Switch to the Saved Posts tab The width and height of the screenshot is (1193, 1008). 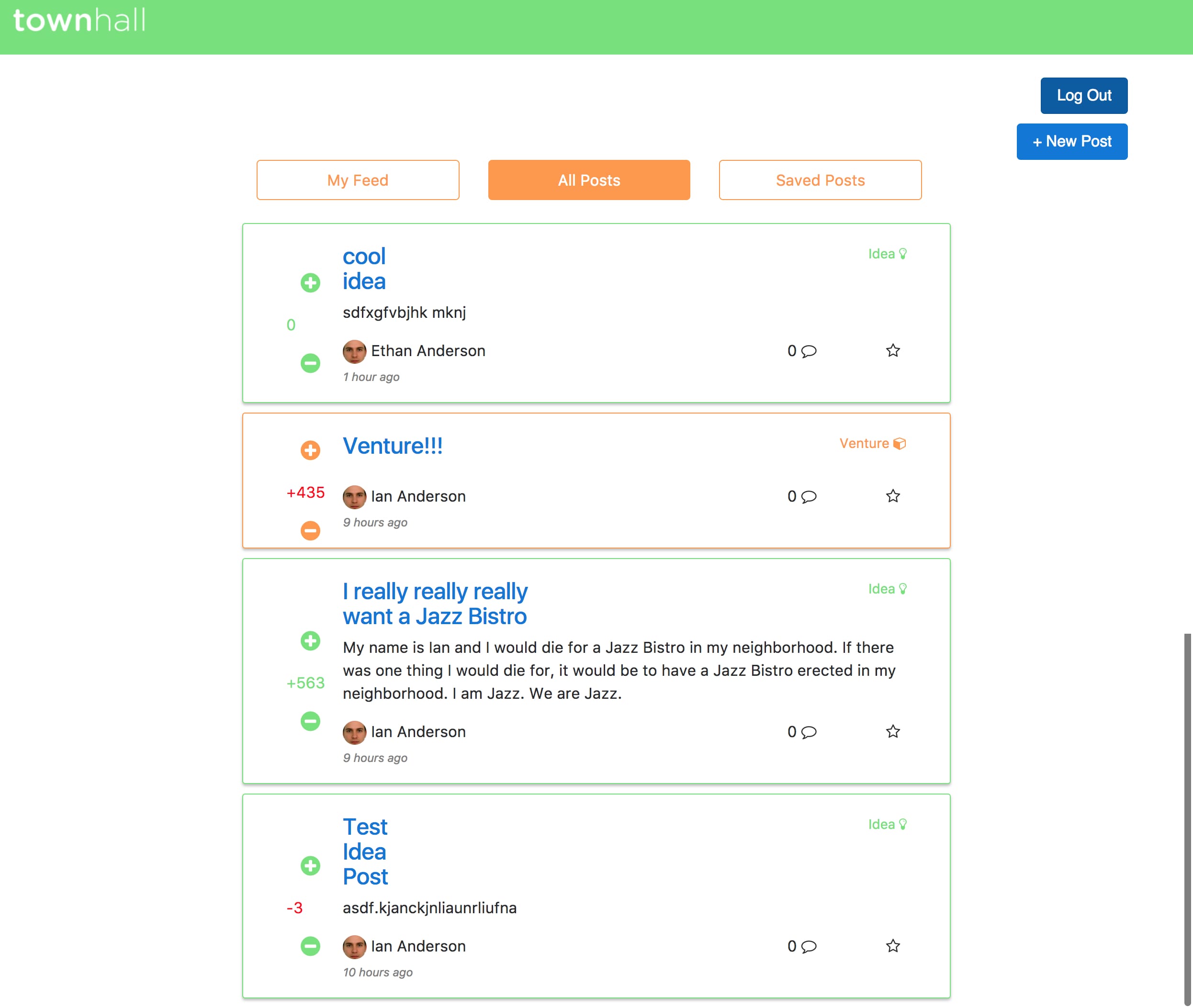[820, 180]
